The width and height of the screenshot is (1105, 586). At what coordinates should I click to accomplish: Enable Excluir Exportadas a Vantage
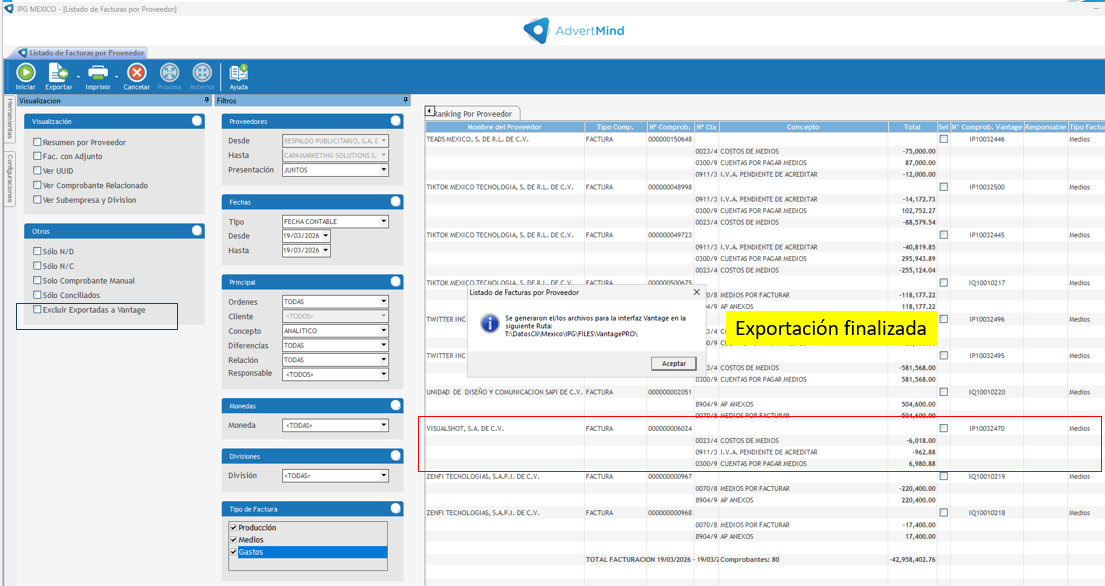(37, 309)
